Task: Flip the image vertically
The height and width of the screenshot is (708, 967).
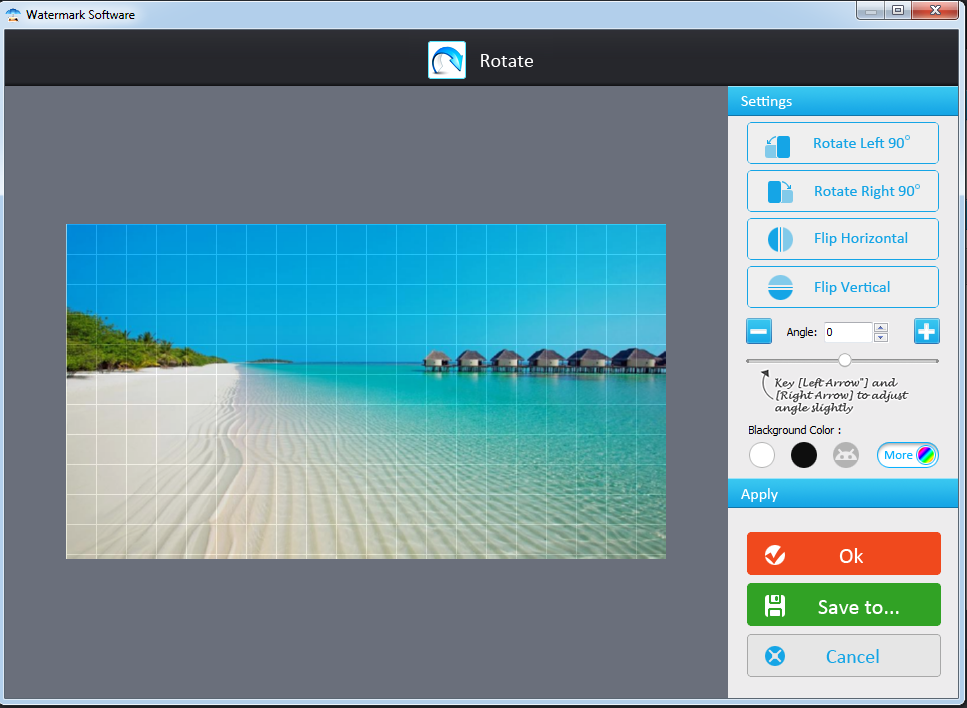Action: tap(842, 287)
